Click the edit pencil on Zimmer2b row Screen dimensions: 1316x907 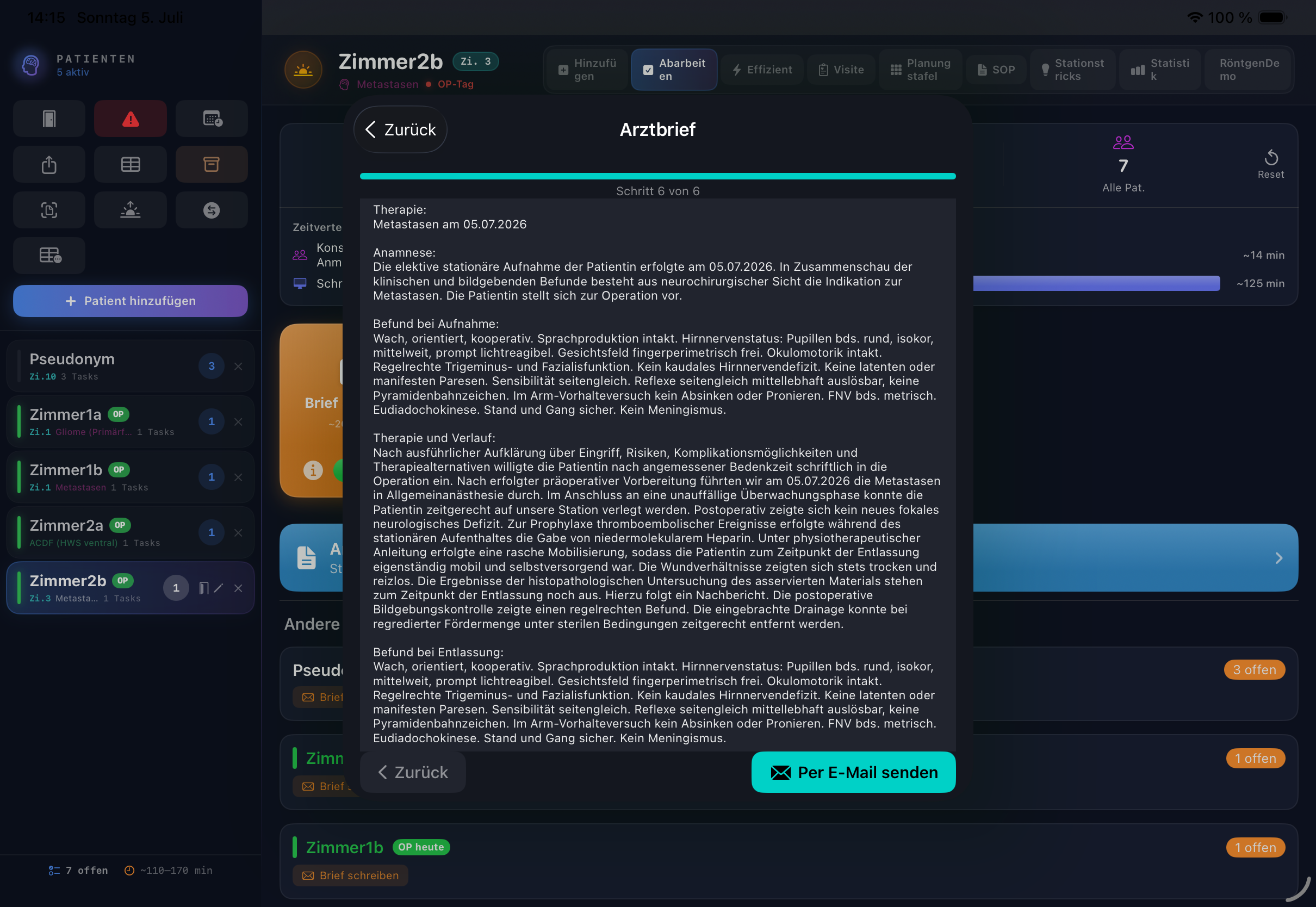point(219,588)
